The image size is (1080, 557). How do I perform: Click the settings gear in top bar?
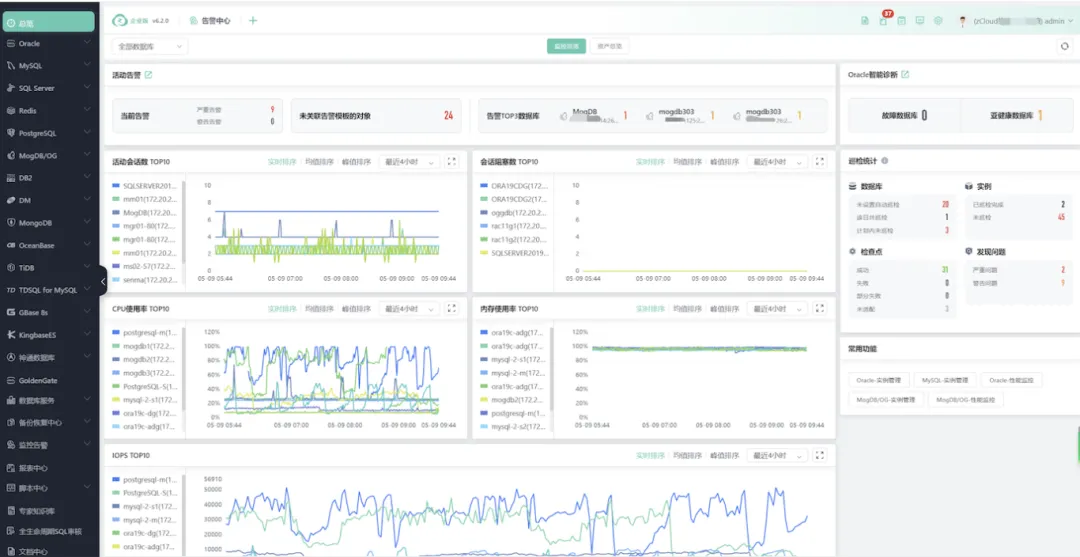pyautogui.click(x=938, y=20)
